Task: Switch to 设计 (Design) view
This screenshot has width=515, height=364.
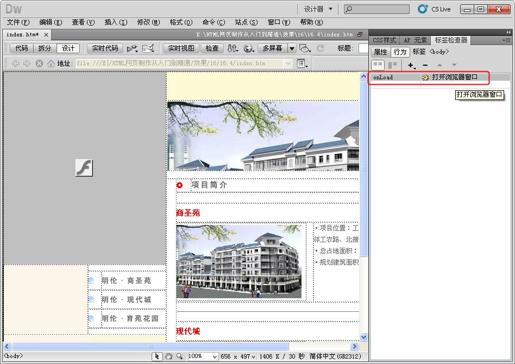Action: [x=68, y=48]
